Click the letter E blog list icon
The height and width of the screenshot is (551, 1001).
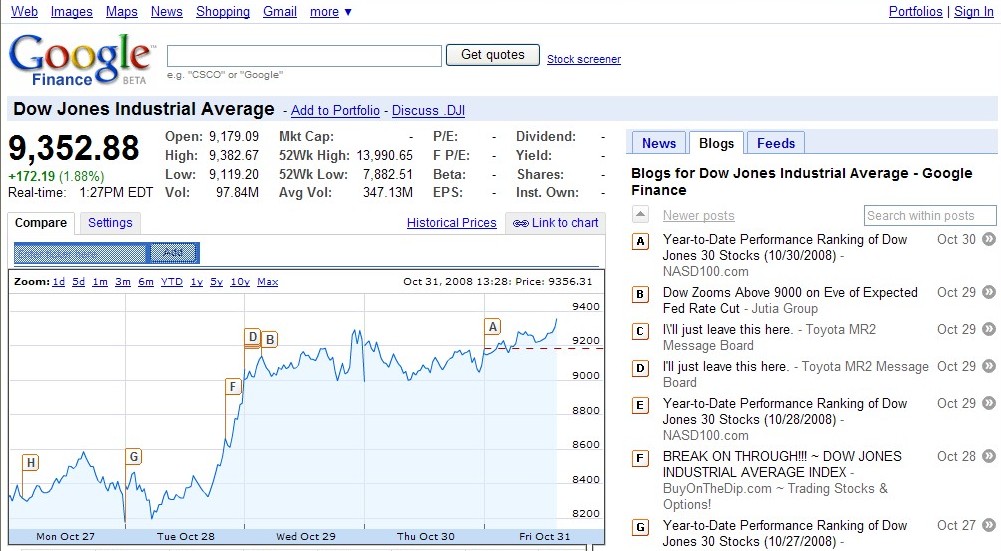[x=640, y=405]
